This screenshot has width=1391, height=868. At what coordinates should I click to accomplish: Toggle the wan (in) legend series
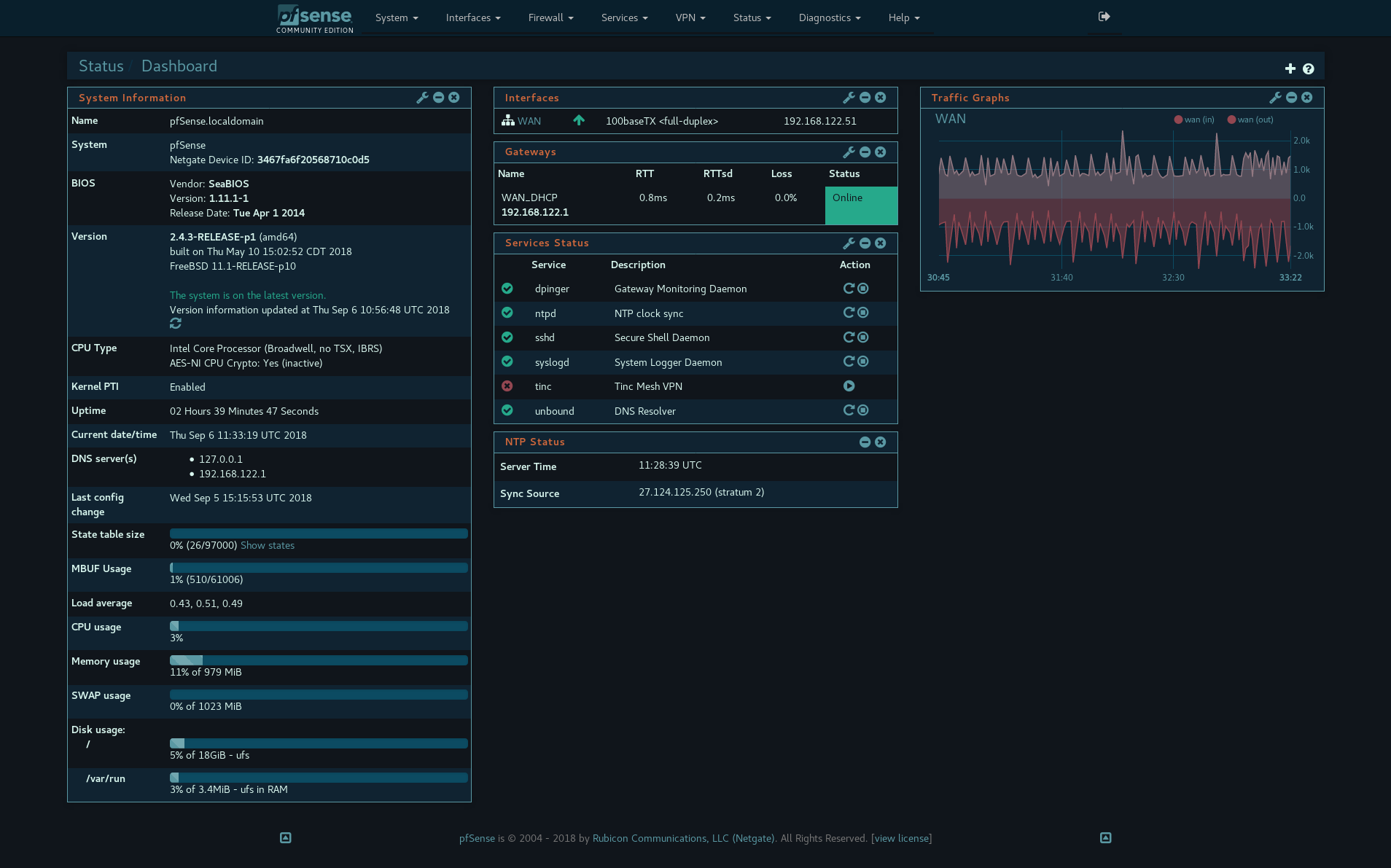[x=1194, y=120]
